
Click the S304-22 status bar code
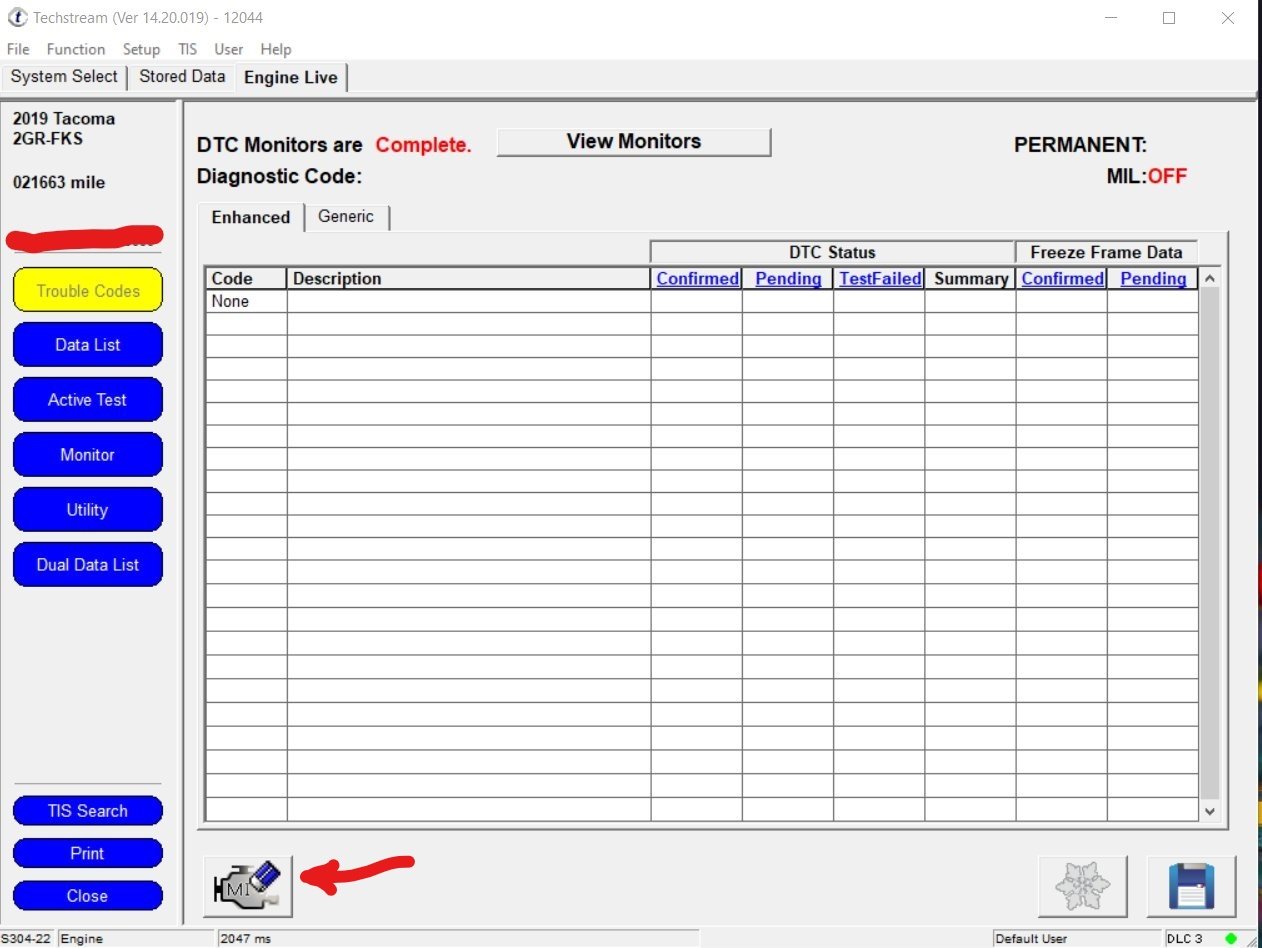(27, 939)
